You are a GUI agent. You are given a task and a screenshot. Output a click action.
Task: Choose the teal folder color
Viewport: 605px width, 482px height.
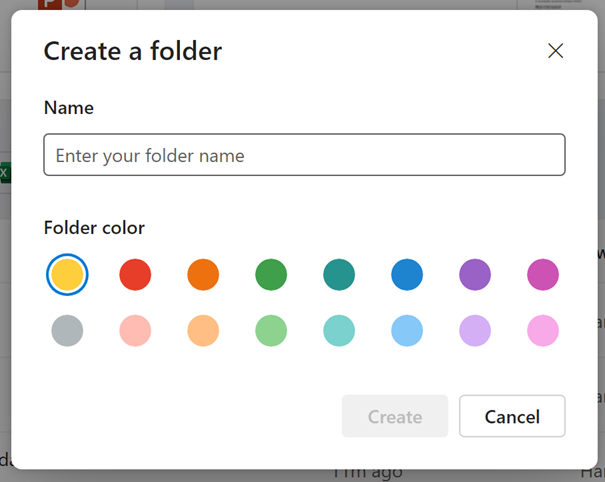pyautogui.click(x=339, y=274)
